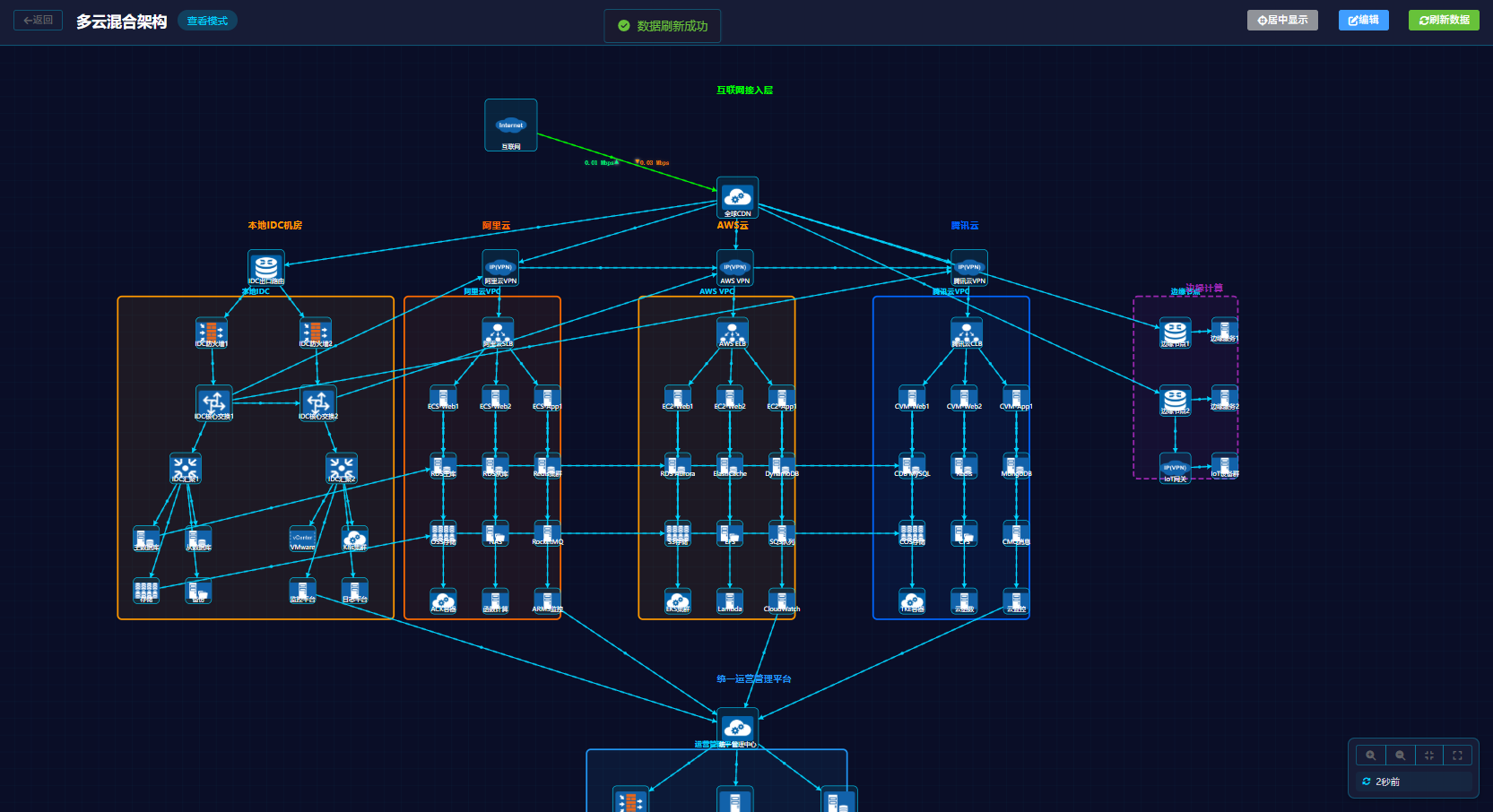The width and height of the screenshot is (1493, 812).
Task: Click the 多云混合架构 page title
Action: 121,21
